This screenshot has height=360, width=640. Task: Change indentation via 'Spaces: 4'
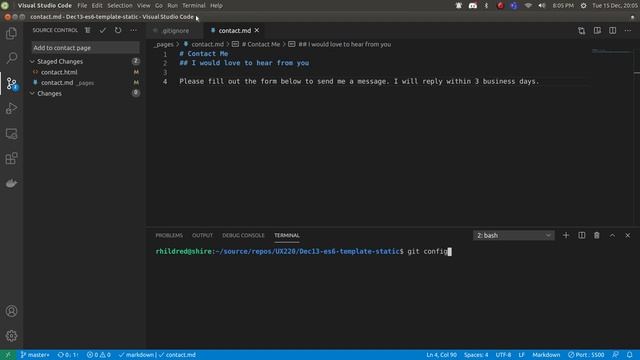pyautogui.click(x=476, y=355)
